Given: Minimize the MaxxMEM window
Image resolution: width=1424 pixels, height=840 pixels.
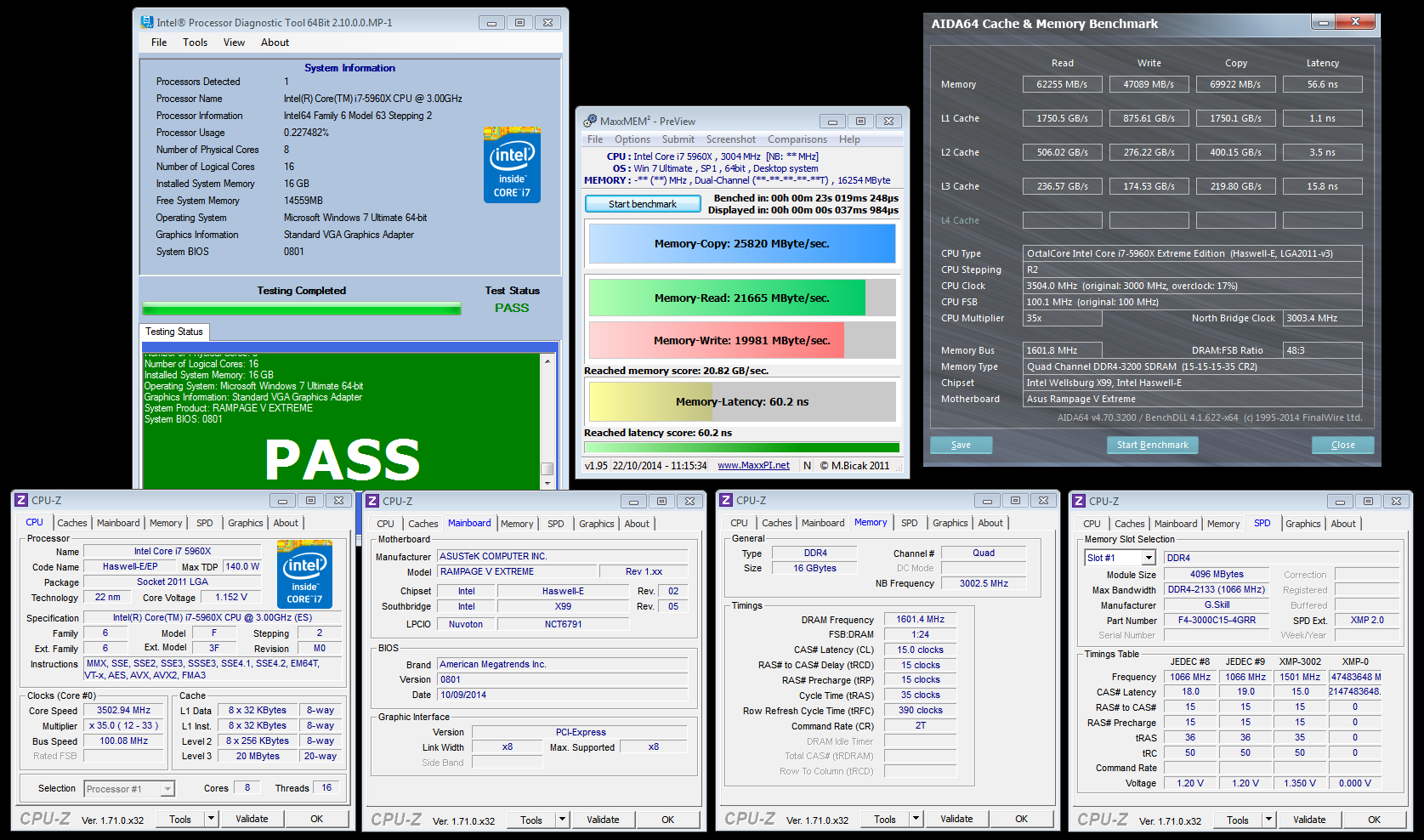Looking at the screenshot, I should [833, 121].
